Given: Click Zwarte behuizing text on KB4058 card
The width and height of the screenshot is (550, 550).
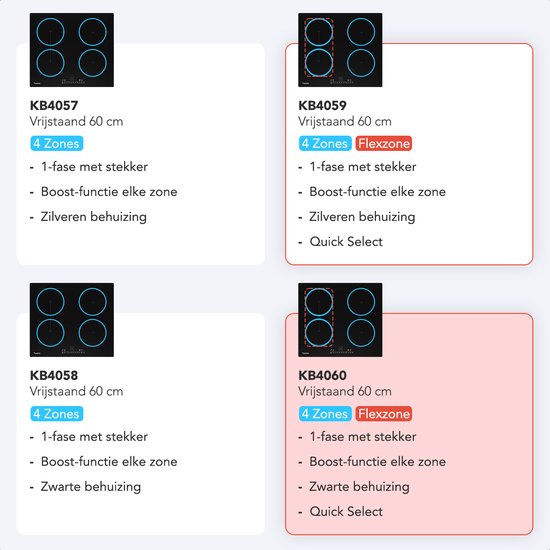Looking at the screenshot, I should [x=91, y=487].
